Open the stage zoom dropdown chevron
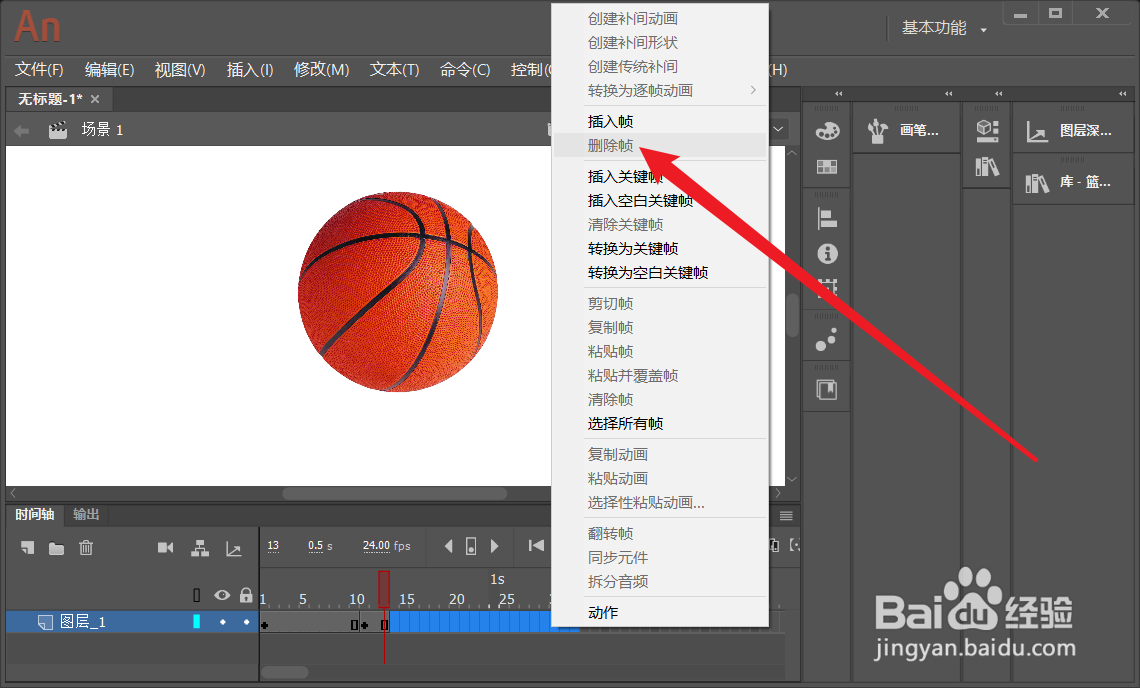1140x688 pixels. coord(778,129)
